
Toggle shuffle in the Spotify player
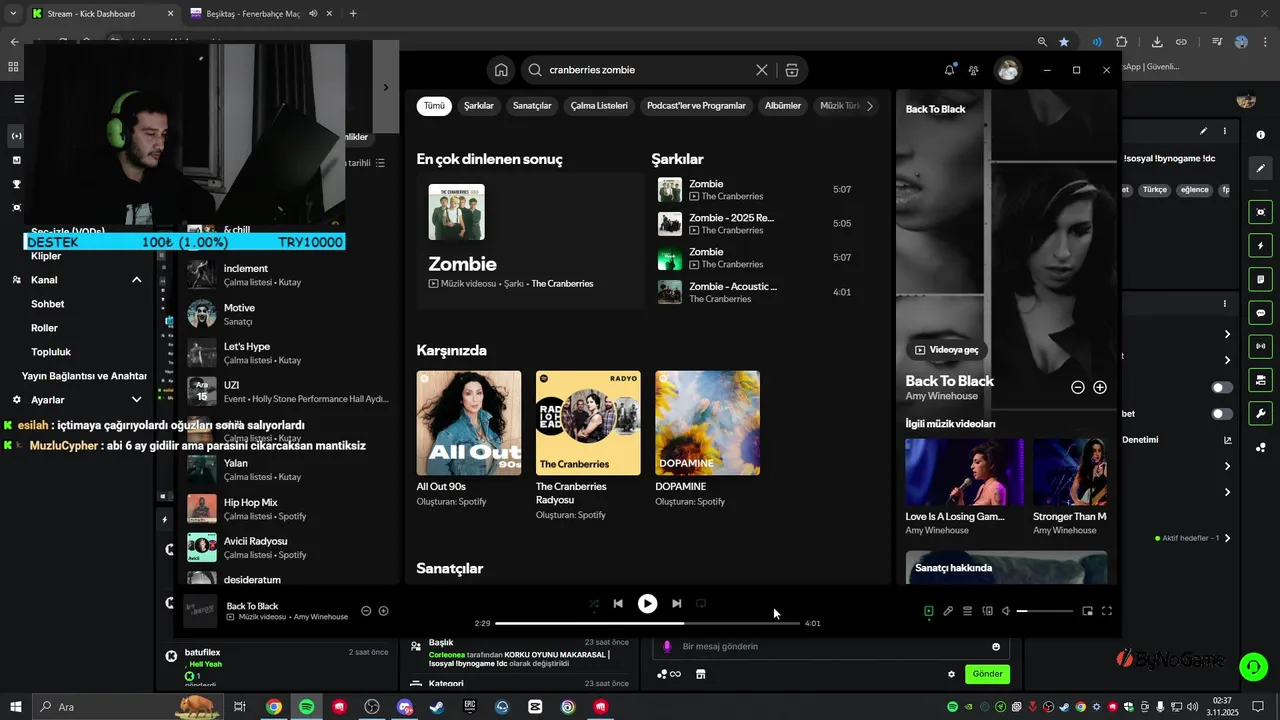[594, 604]
